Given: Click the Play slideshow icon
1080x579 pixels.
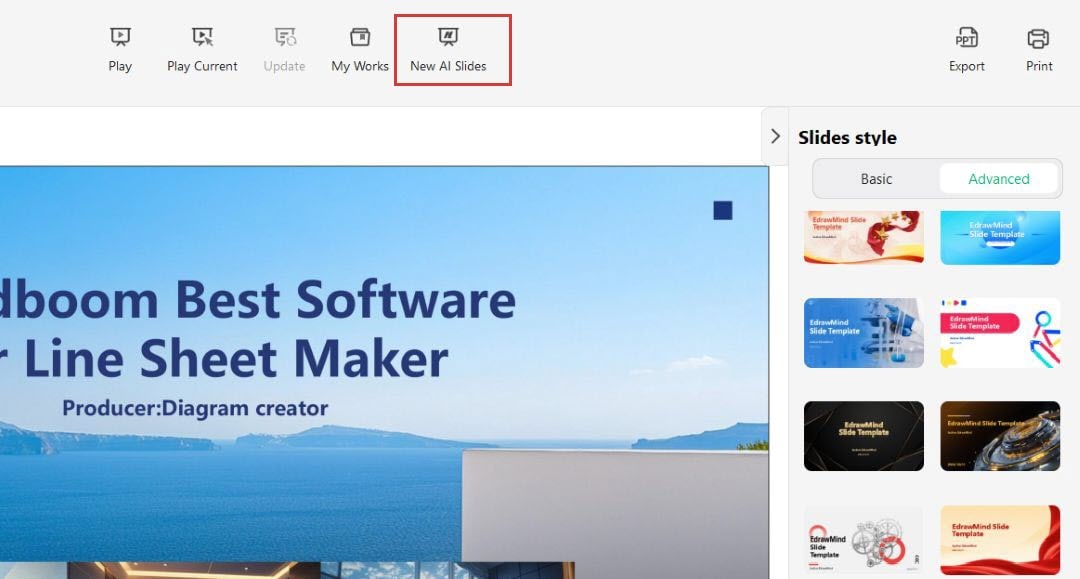Looking at the screenshot, I should (x=120, y=50).
